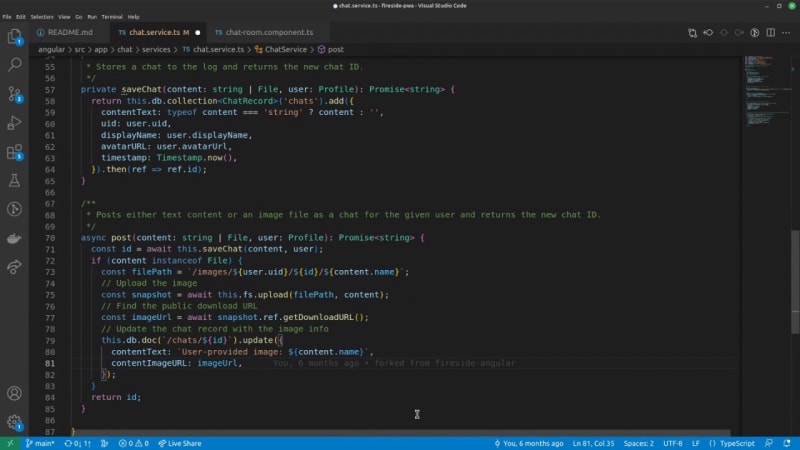Open the Explorer view

[x=14, y=36]
